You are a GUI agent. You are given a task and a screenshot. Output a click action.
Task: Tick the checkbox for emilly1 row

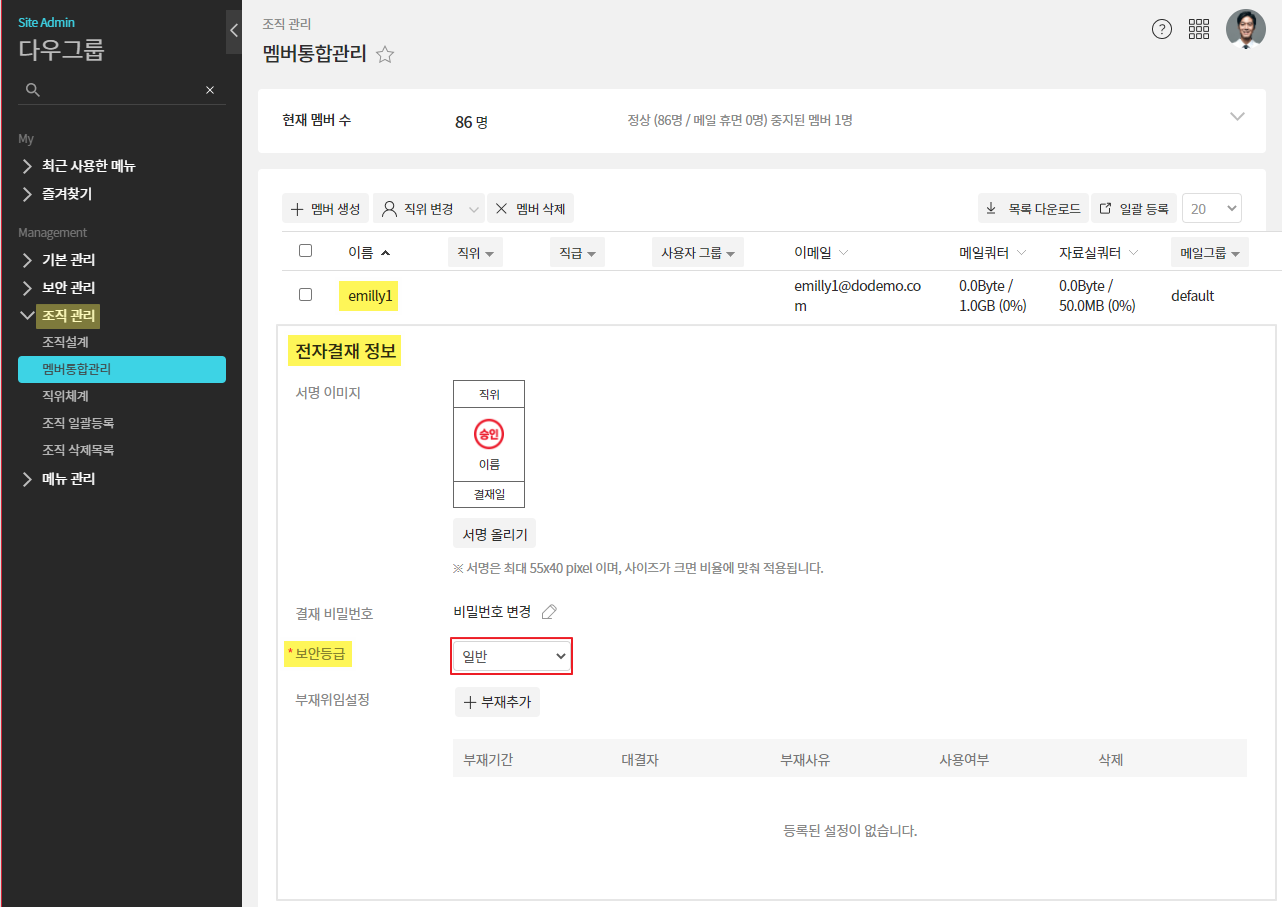coord(306,295)
